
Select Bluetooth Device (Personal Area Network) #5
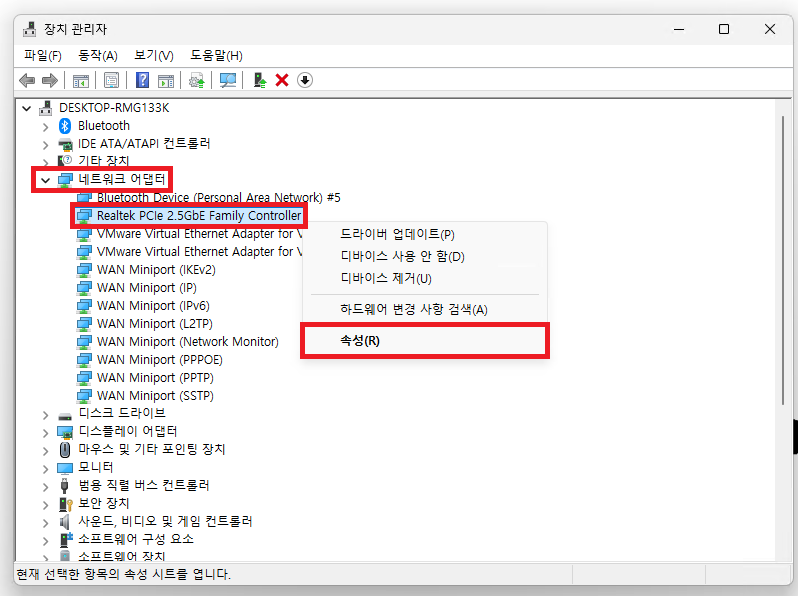218,197
